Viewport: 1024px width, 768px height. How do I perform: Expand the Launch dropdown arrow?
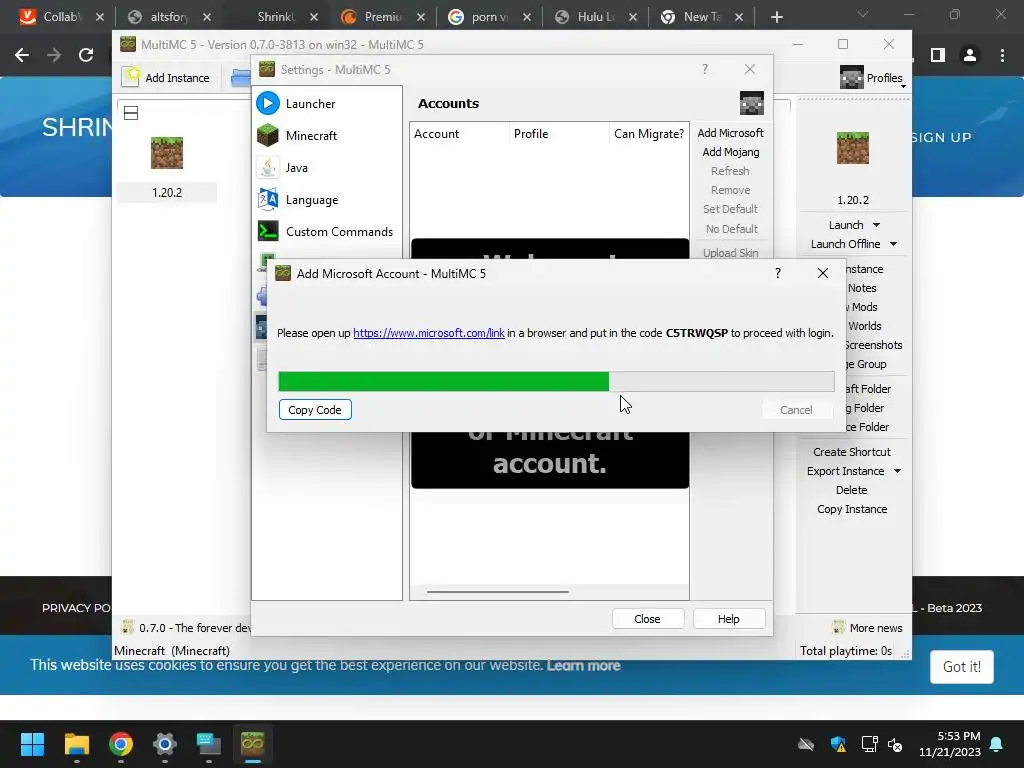pos(876,225)
